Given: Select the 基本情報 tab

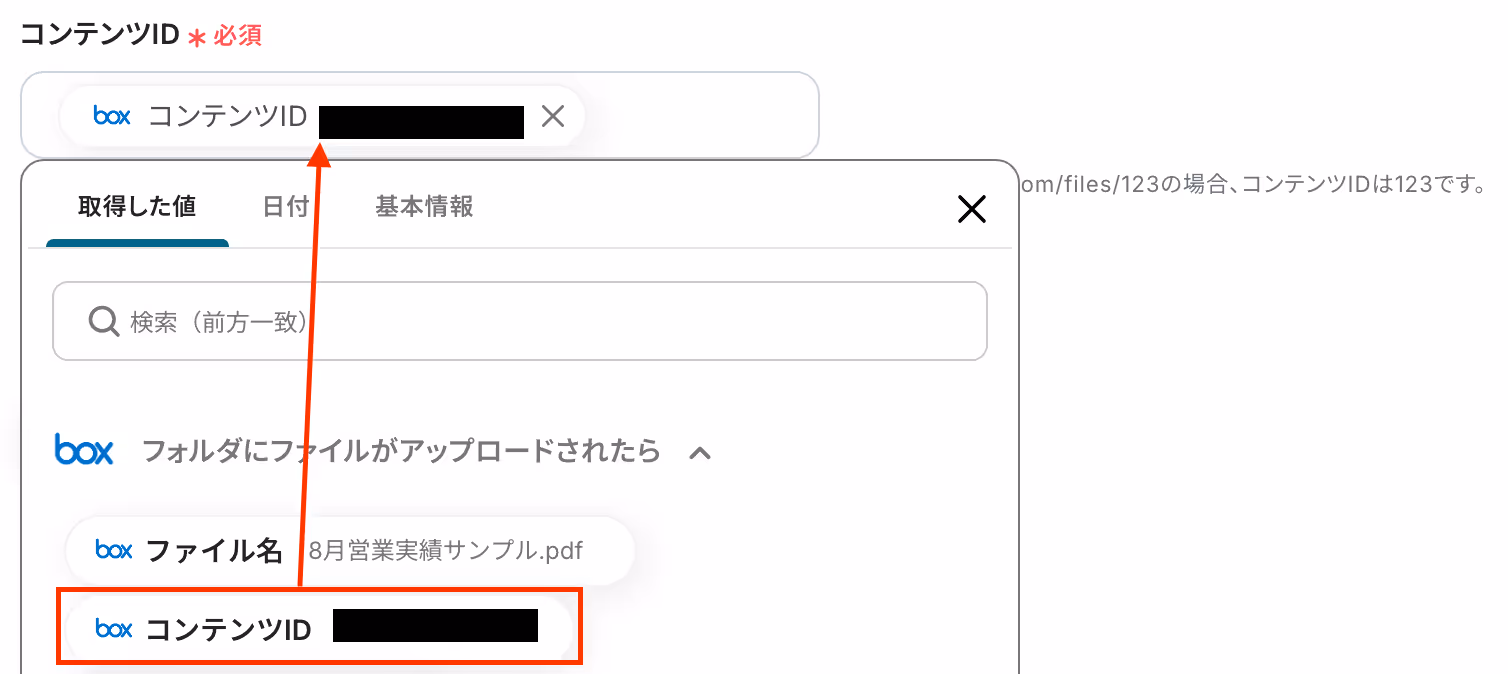Looking at the screenshot, I should click(424, 207).
